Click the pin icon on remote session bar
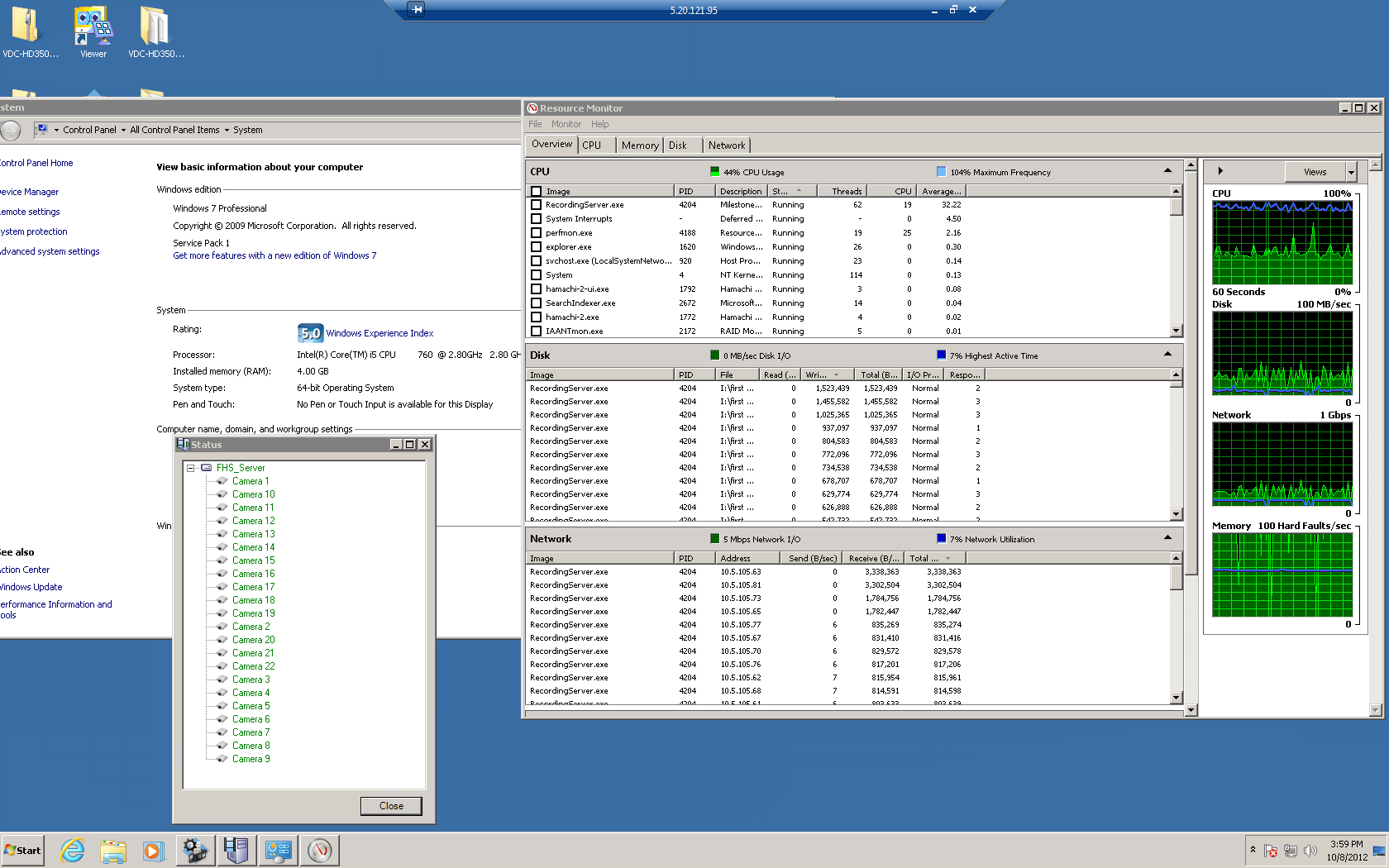This screenshot has width=1389, height=868. (x=417, y=10)
